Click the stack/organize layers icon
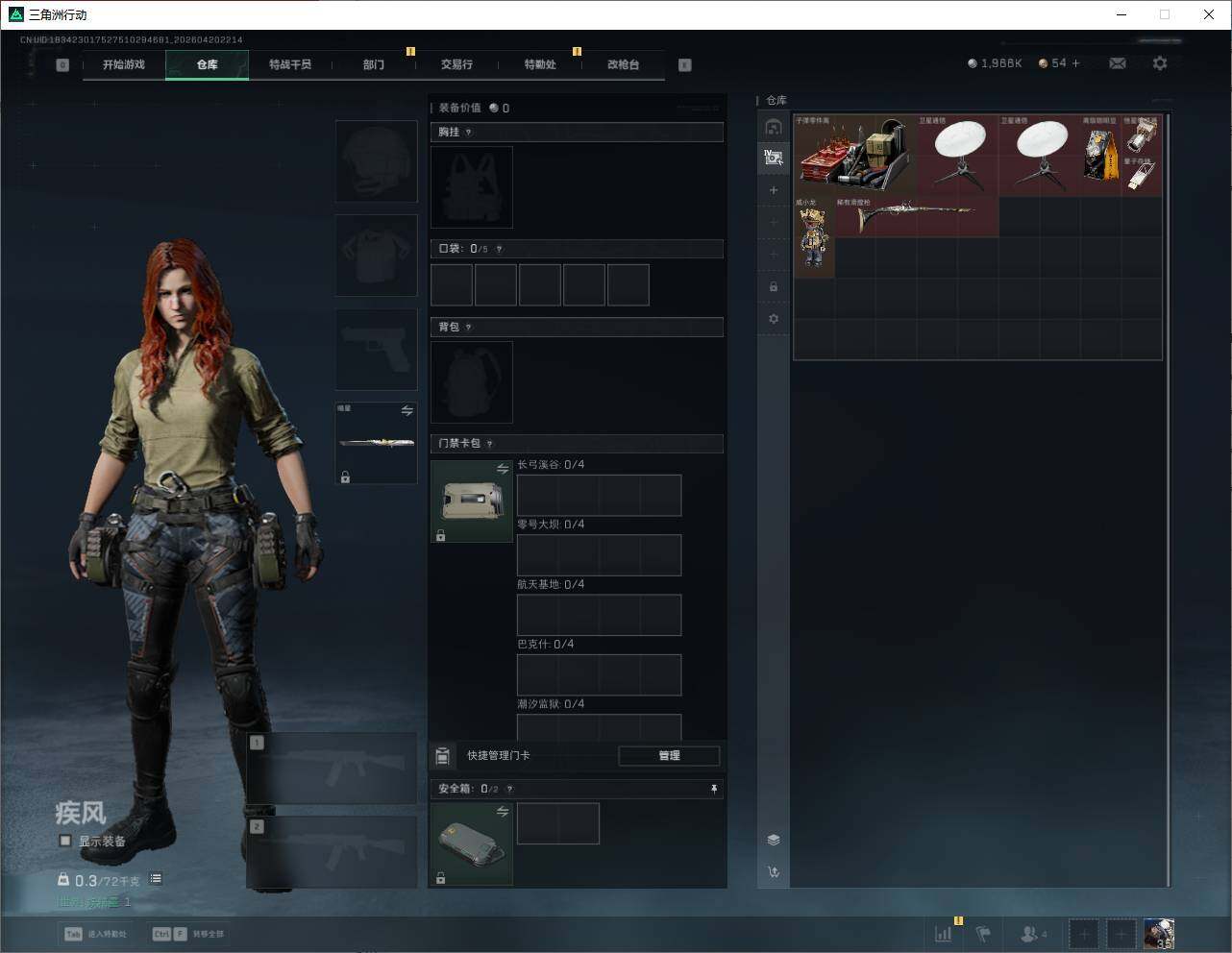 tap(774, 840)
